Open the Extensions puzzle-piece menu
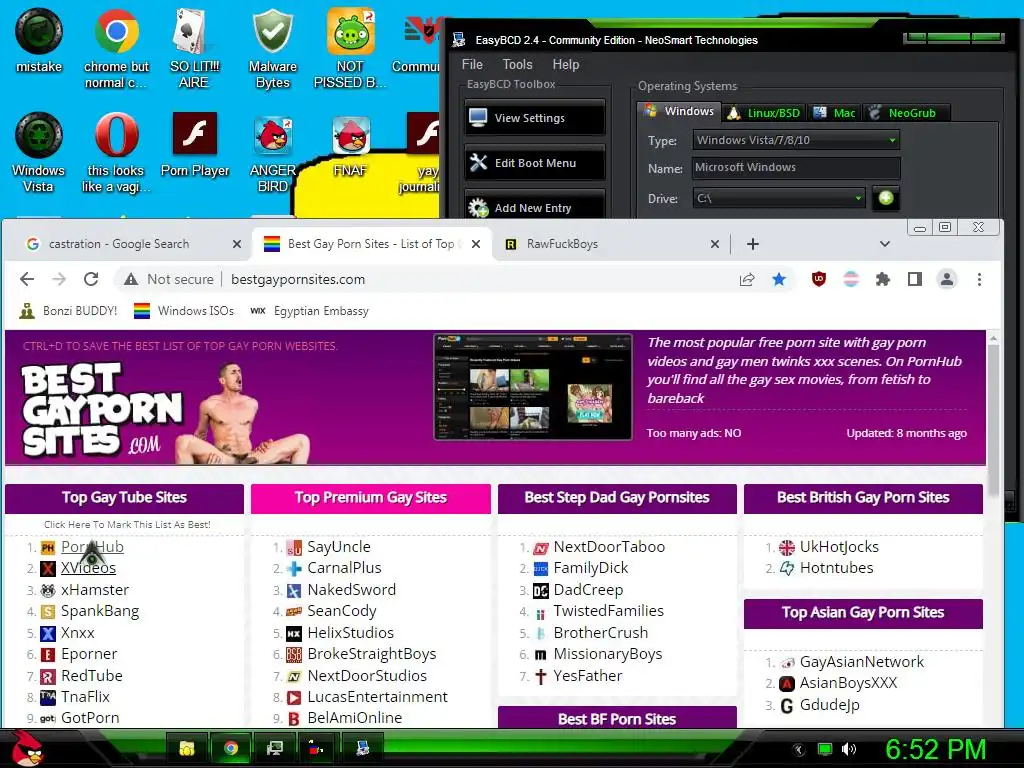1024x768 pixels. pos(882,280)
